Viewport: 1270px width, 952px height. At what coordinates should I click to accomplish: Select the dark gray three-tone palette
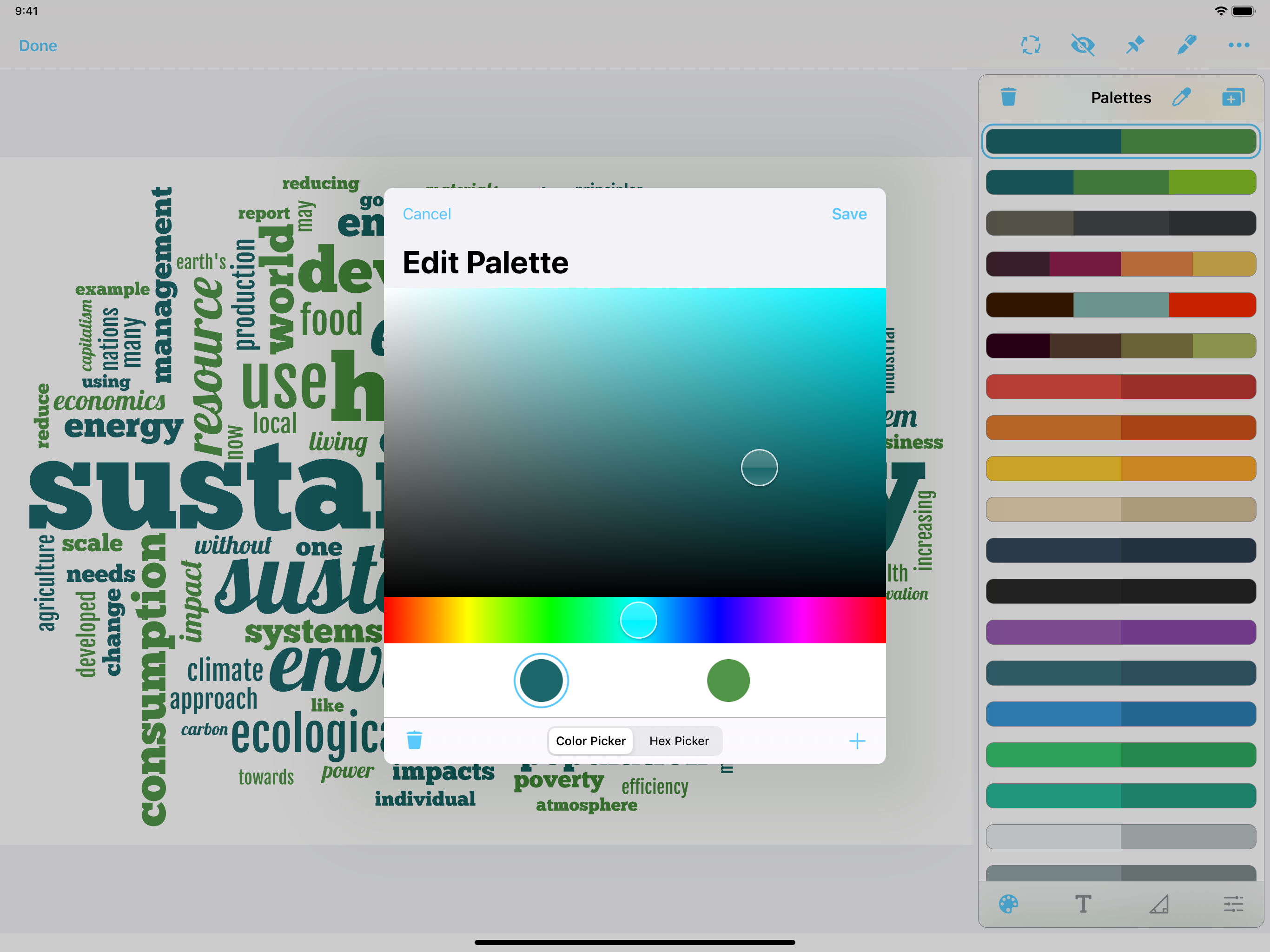1121,223
